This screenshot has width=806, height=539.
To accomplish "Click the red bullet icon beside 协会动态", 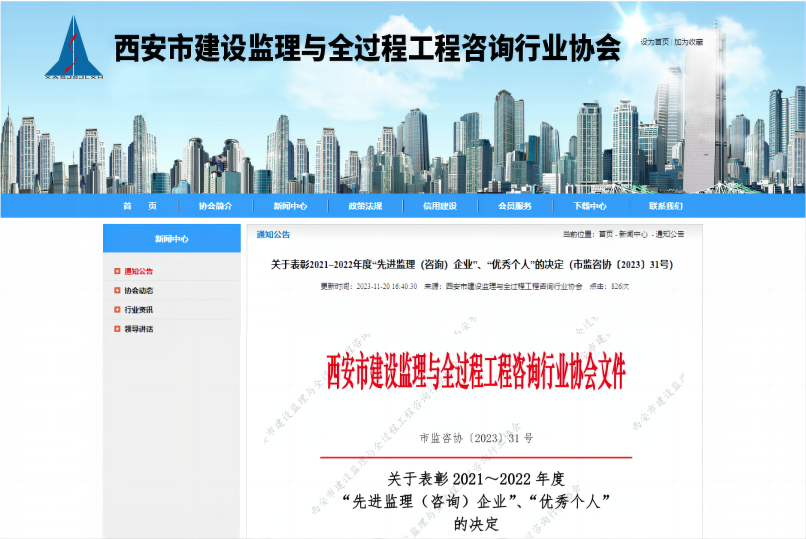I will click(x=117, y=290).
